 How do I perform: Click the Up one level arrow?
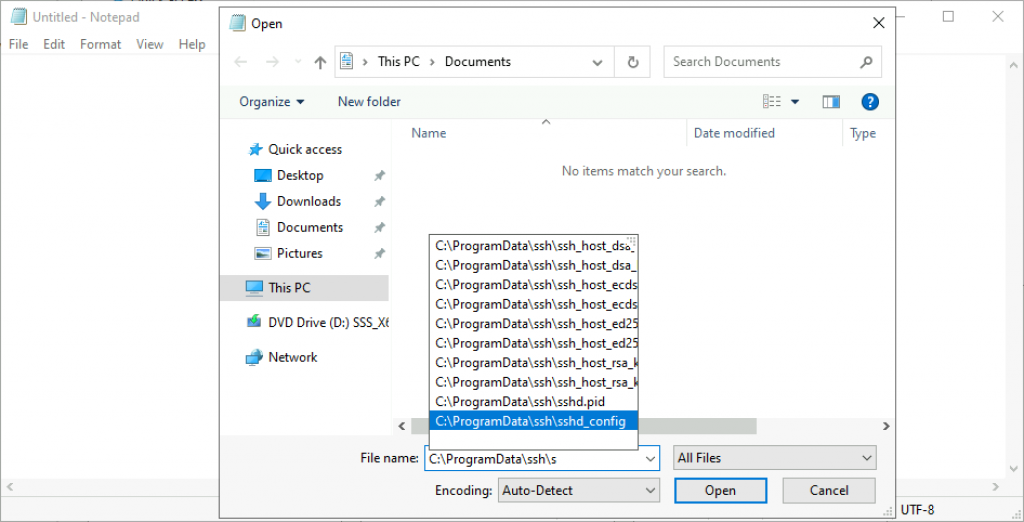point(320,62)
